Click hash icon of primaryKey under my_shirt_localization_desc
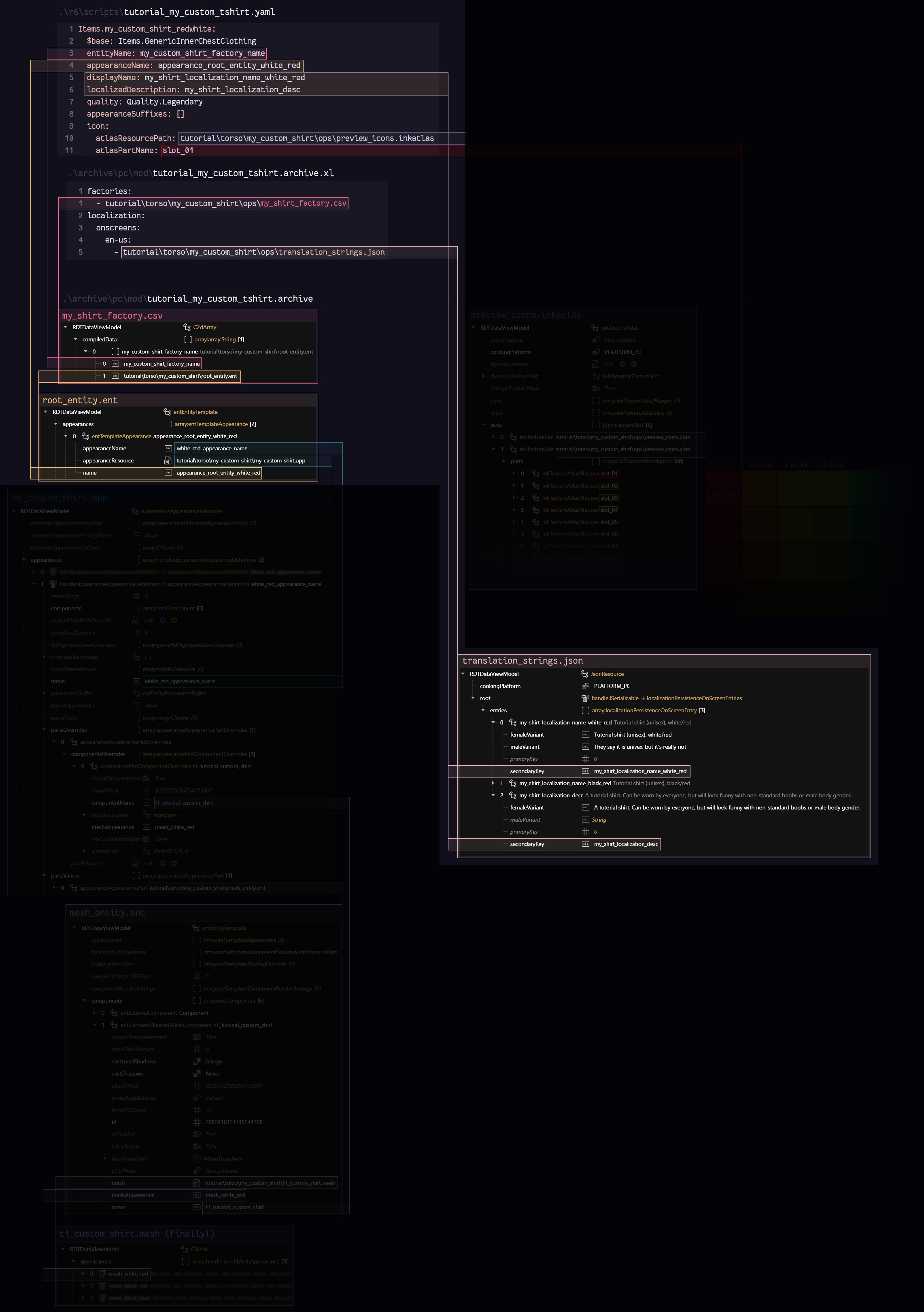 (x=585, y=832)
